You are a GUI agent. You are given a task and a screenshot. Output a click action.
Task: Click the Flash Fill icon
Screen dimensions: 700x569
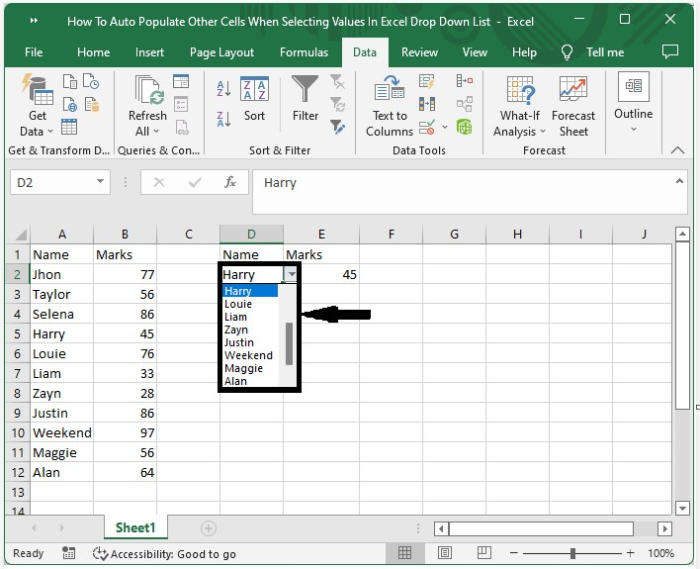(x=426, y=82)
